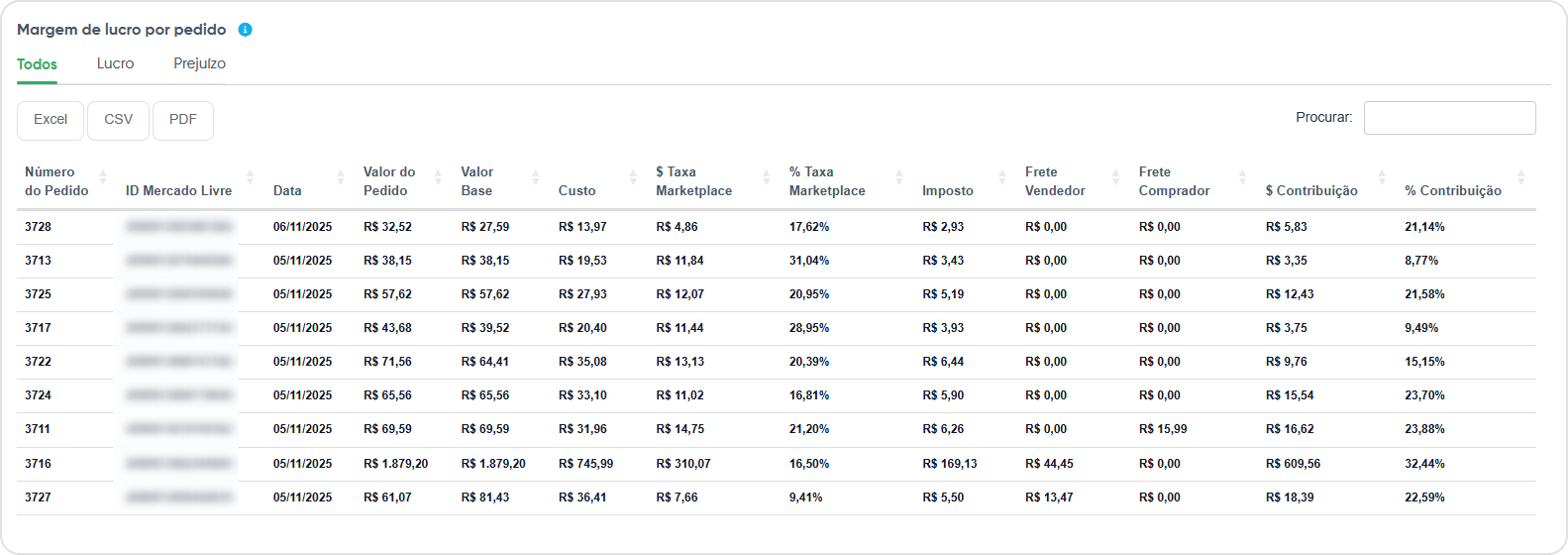Click order value R$ 71,56
Image resolution: width=1568 pixels, height=555 pixels.
pyautogui.click(x=387, y=362)
